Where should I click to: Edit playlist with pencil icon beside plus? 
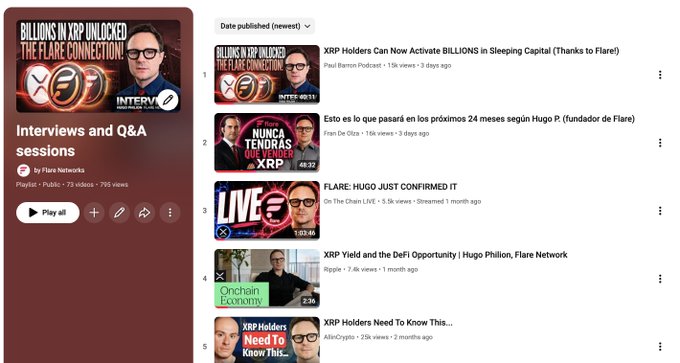pos(119,213)
